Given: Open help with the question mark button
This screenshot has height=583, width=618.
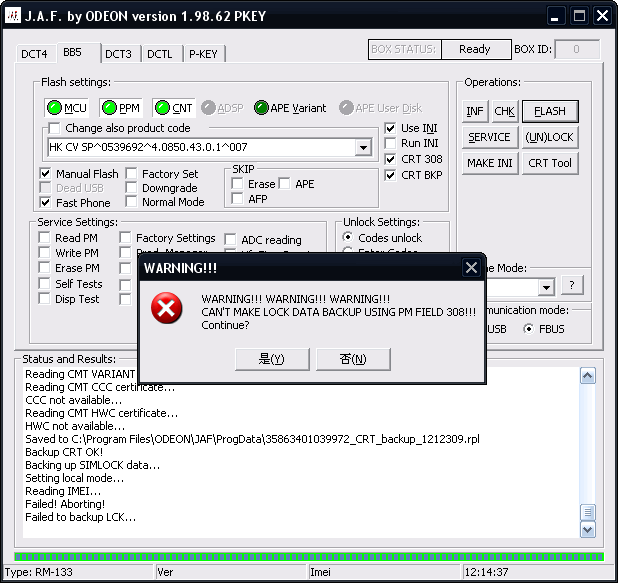Looking at the screenshot, I should click(x=572, y=285).
